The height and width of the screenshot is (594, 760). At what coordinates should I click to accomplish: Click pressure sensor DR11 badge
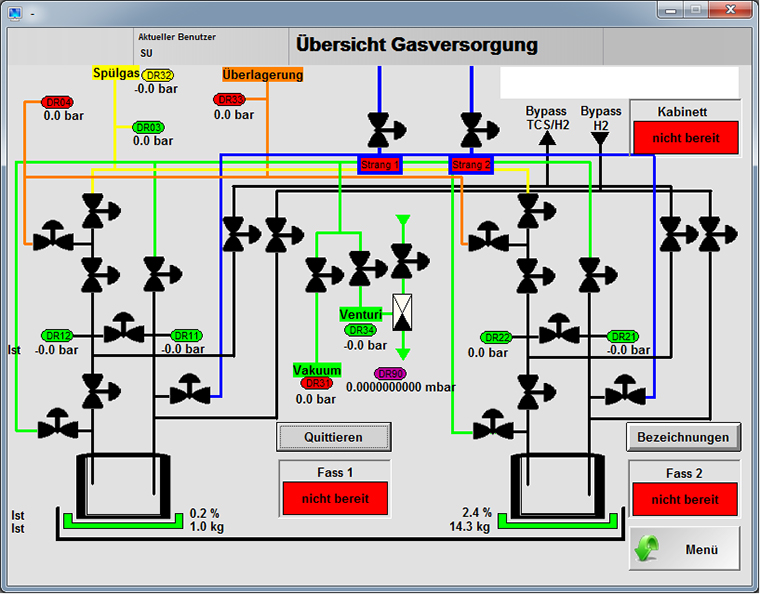[x=187, y=335]
